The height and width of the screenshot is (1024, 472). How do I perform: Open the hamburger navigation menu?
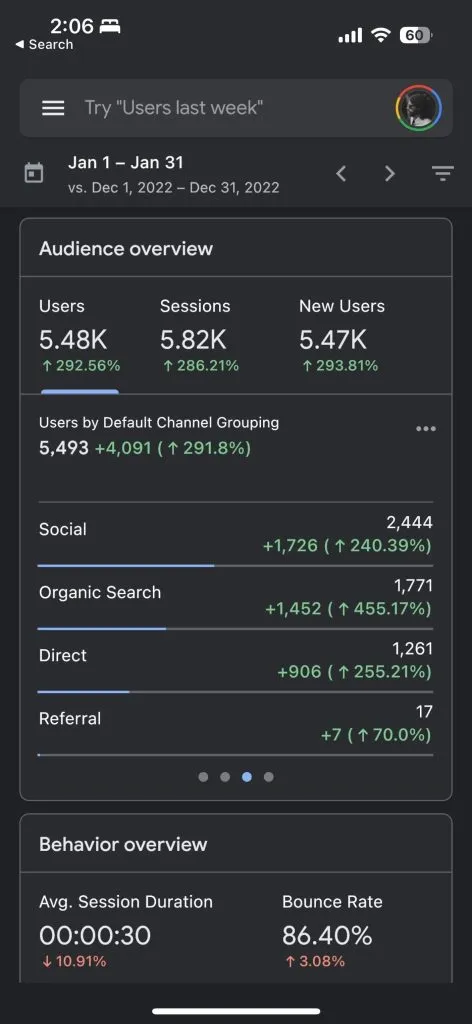pos(53,108)
